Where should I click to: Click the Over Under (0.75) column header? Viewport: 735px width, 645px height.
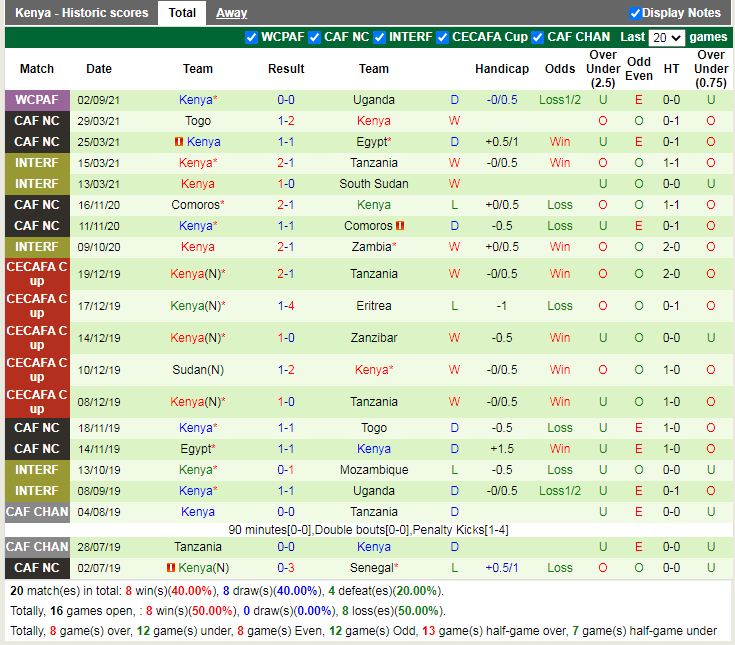click(x=711, y=69)
